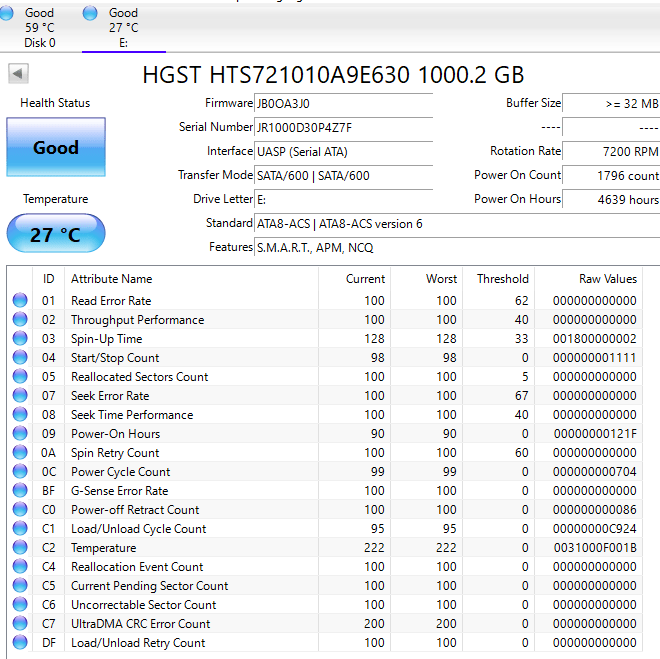660x659 pixels.
Task: Click status orb for Read Error Rate
Action: (x=20, y=300)
